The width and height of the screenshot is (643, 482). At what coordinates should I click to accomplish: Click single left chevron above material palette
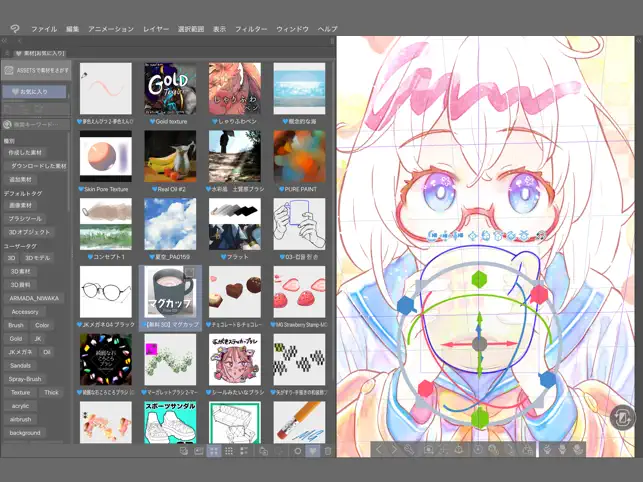pos(19,41)
